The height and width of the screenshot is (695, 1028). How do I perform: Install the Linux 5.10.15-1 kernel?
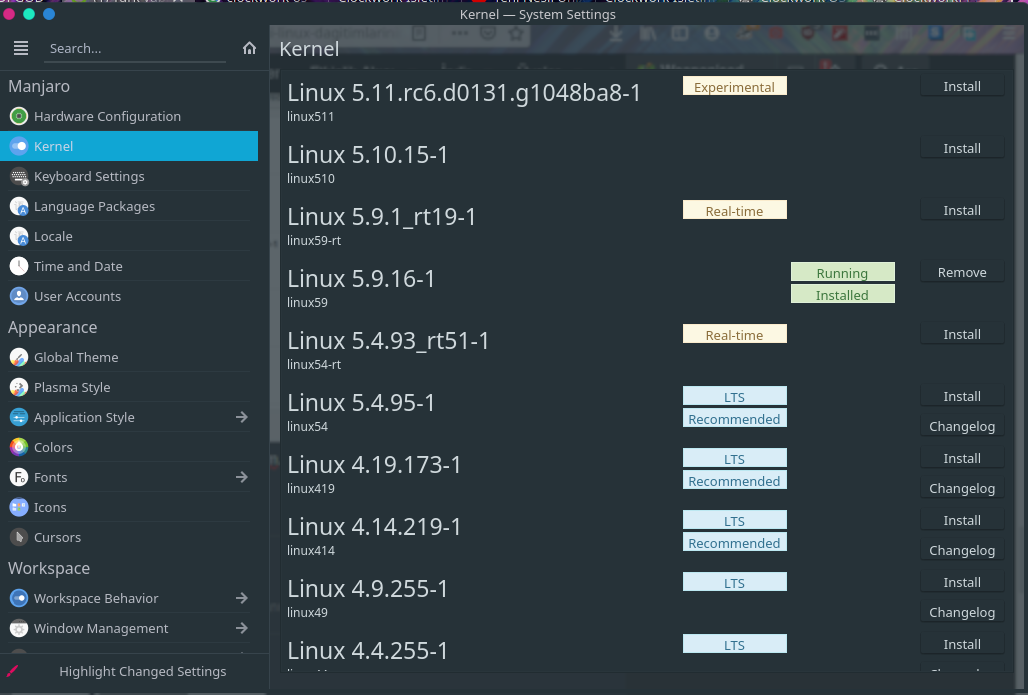coord(962,148)
